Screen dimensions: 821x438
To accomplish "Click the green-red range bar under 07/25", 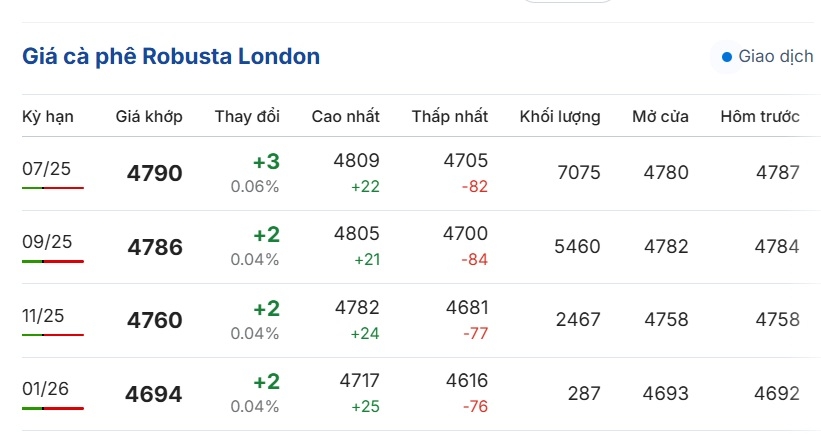I will click(x=53, y=187).
